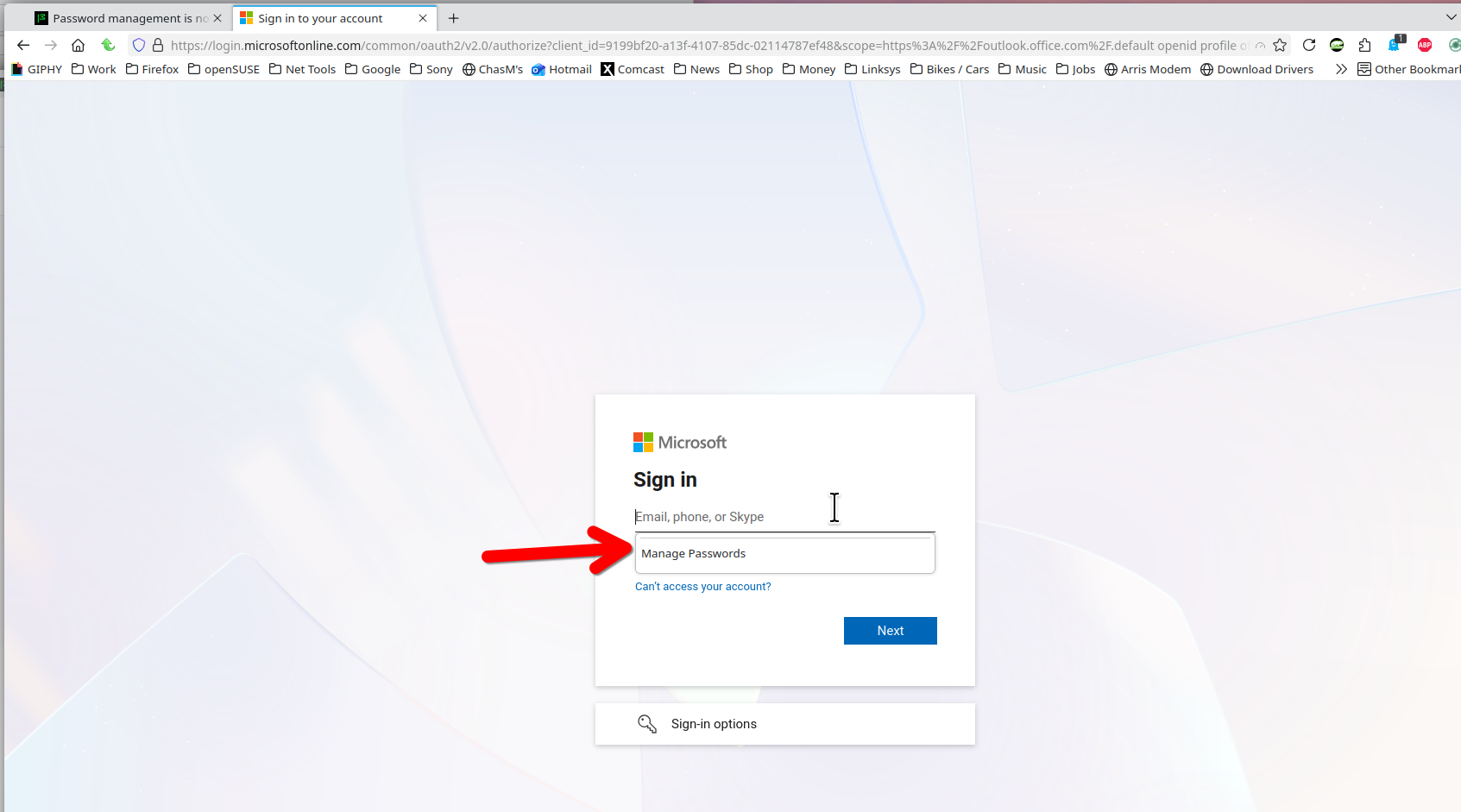Open the Download Drivers bookmark
The width and height of the screenshot is (1461, 812).
1257,69
